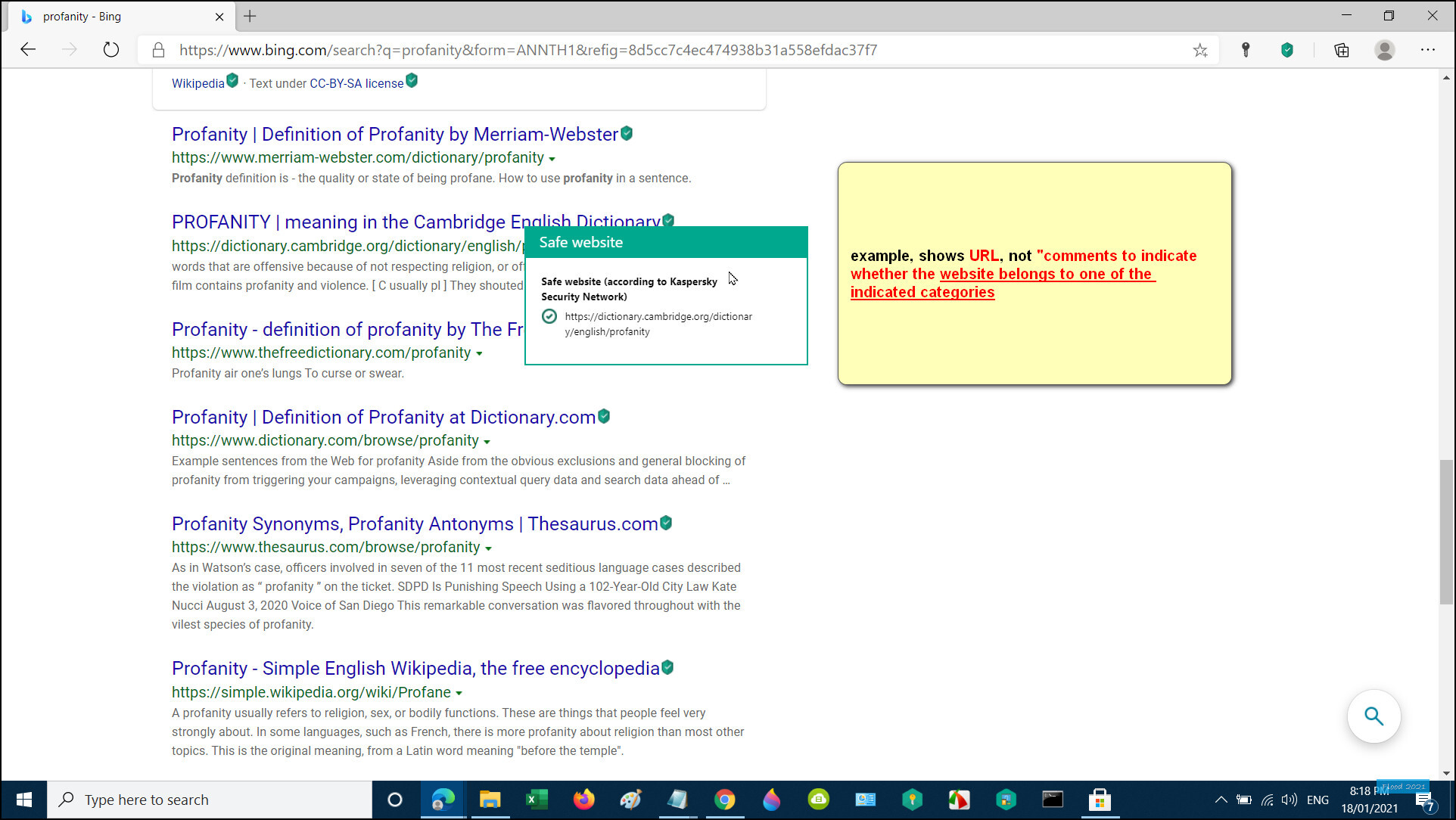The image size is (1456, 820).
Task: Click the profile avatar icon
Action: pos(1384,50)
